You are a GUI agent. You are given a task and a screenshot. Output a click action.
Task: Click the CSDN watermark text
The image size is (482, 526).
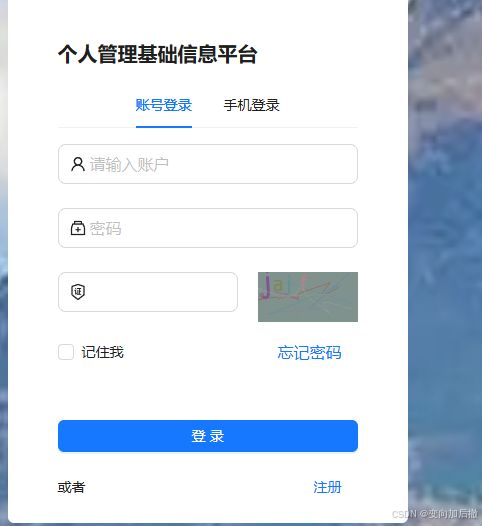(x=435, y=513)
